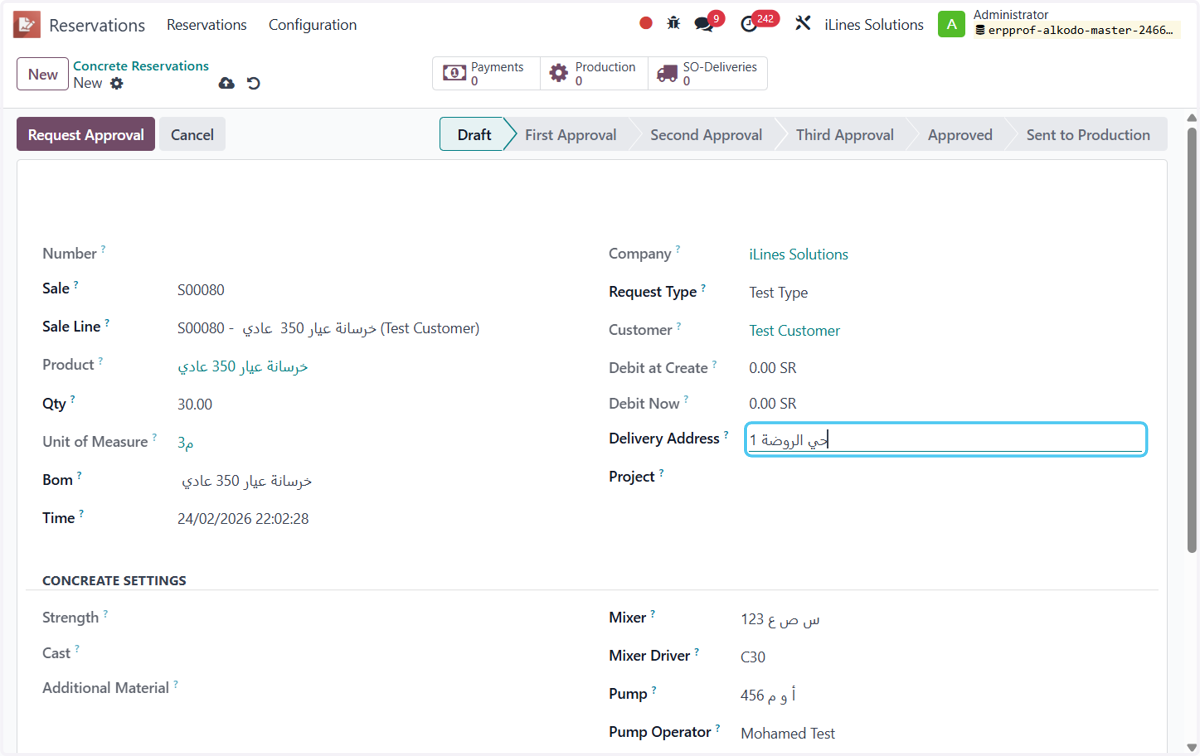Click the Request Approval button
Viewport: 1200px width, 756px height.
[86, 135]
